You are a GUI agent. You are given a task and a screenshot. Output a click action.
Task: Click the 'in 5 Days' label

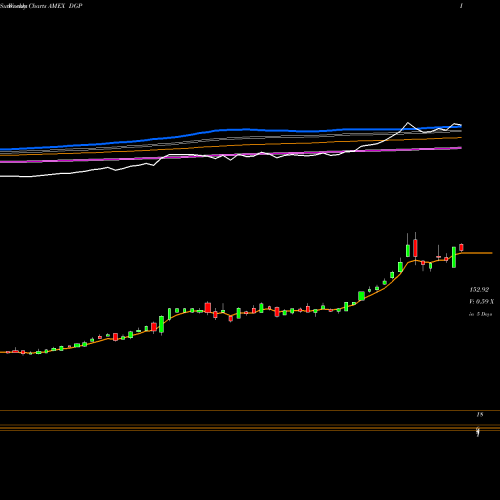click(x=480, y=314)
